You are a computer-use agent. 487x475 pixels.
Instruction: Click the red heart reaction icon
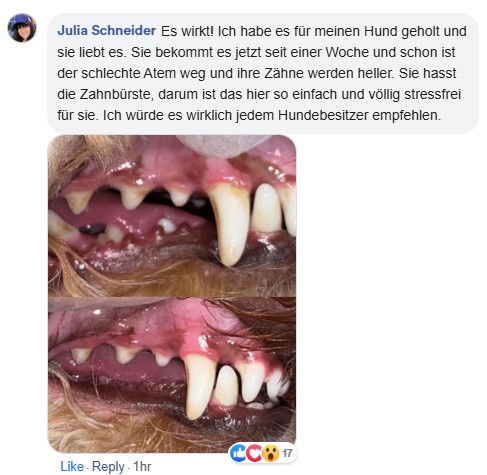(254, 453)
